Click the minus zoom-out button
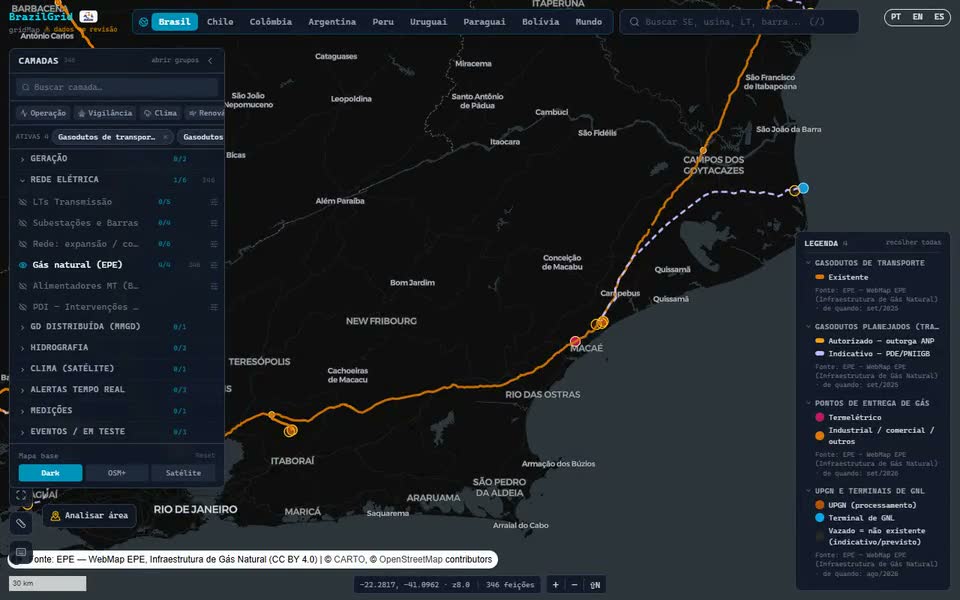Image resolution: width=960 pixels, height=600 pixels. 574,585
